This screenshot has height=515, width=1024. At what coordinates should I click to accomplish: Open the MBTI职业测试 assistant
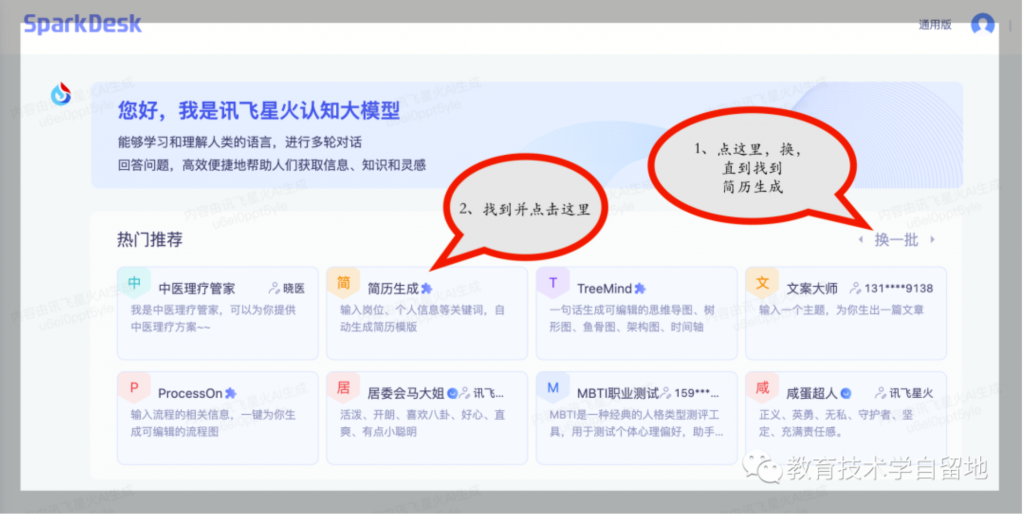(637, 418)
